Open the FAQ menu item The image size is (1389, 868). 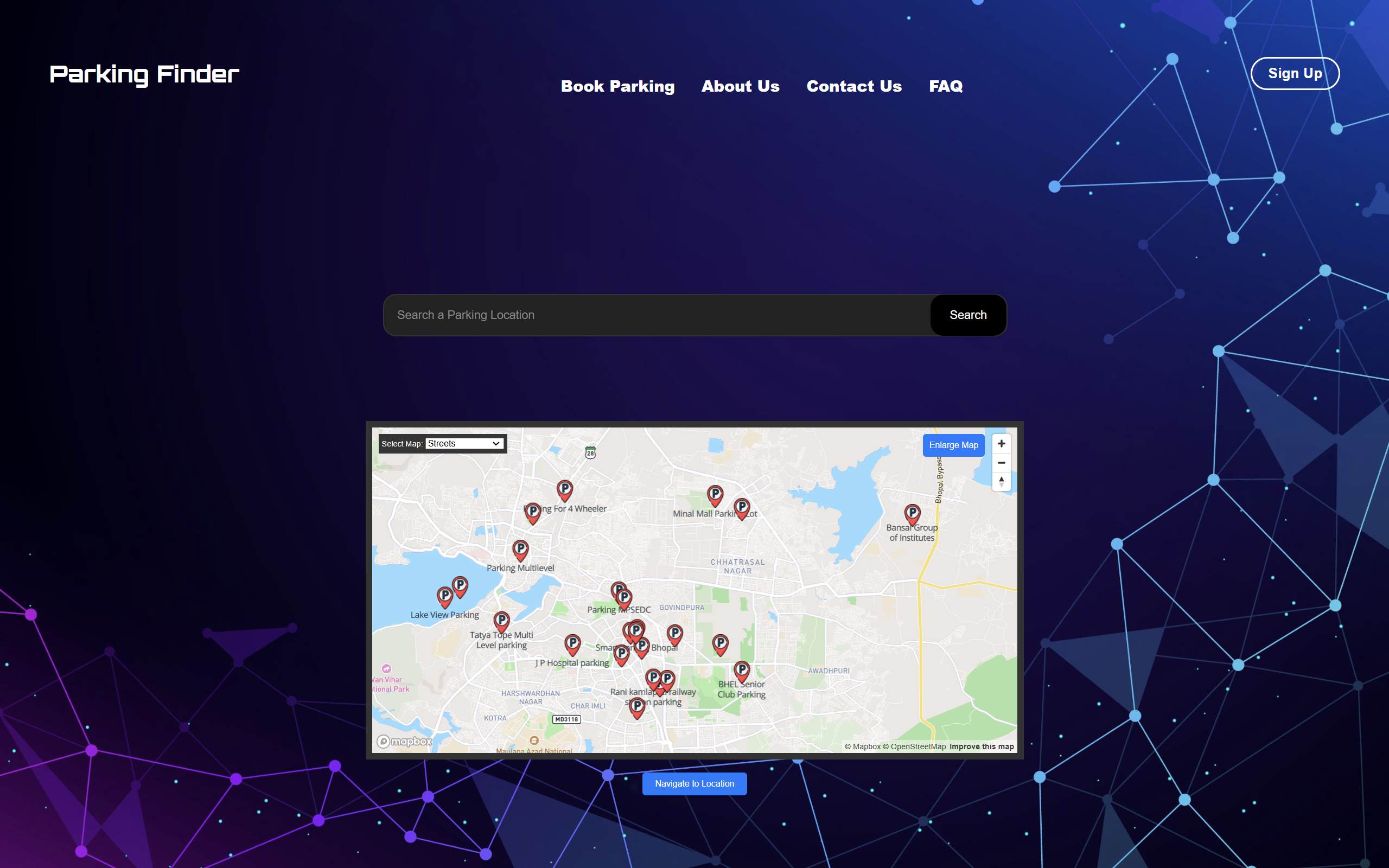(x=945, y=86)
